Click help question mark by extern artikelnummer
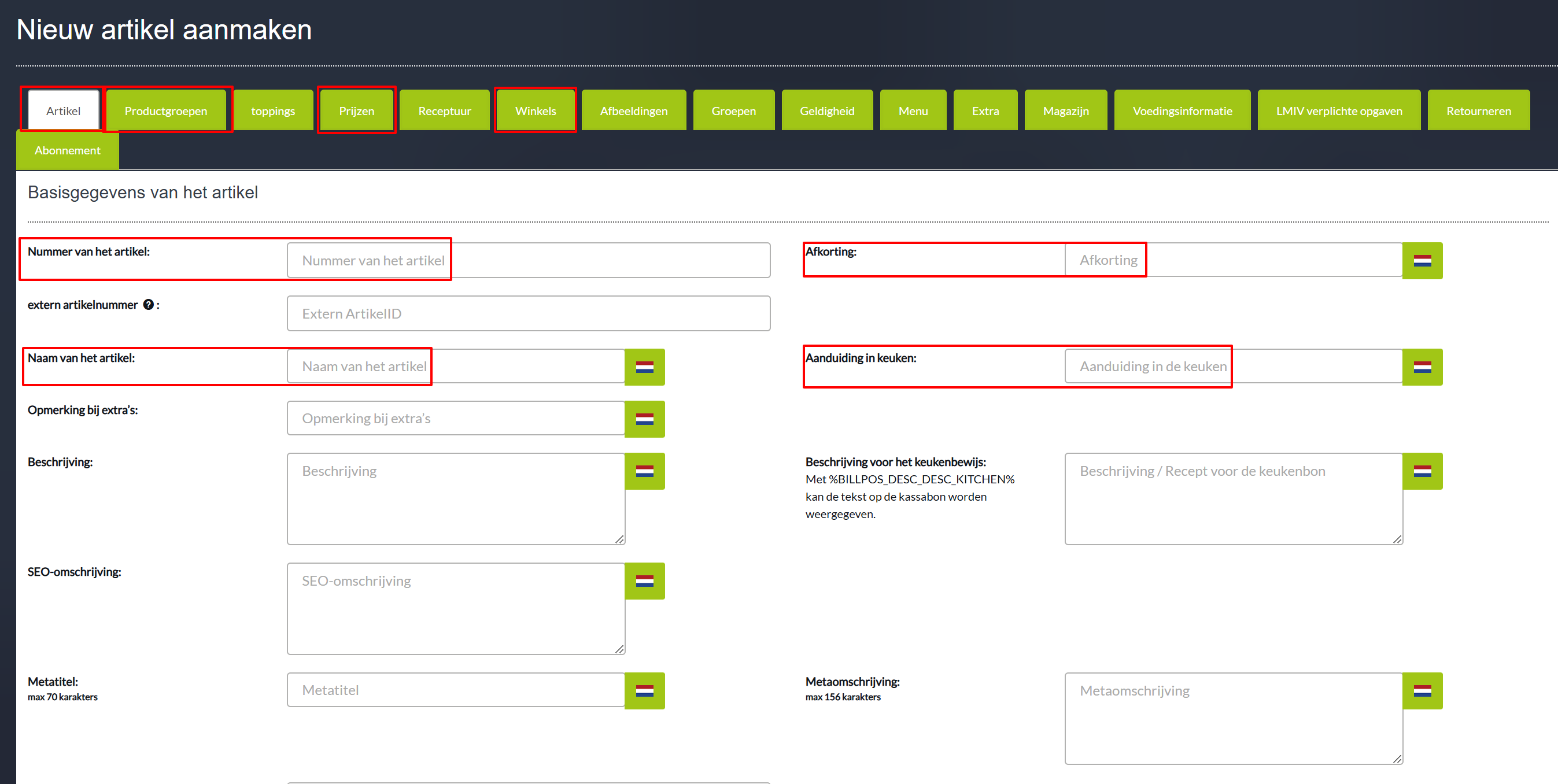 [x=148, y=305]
